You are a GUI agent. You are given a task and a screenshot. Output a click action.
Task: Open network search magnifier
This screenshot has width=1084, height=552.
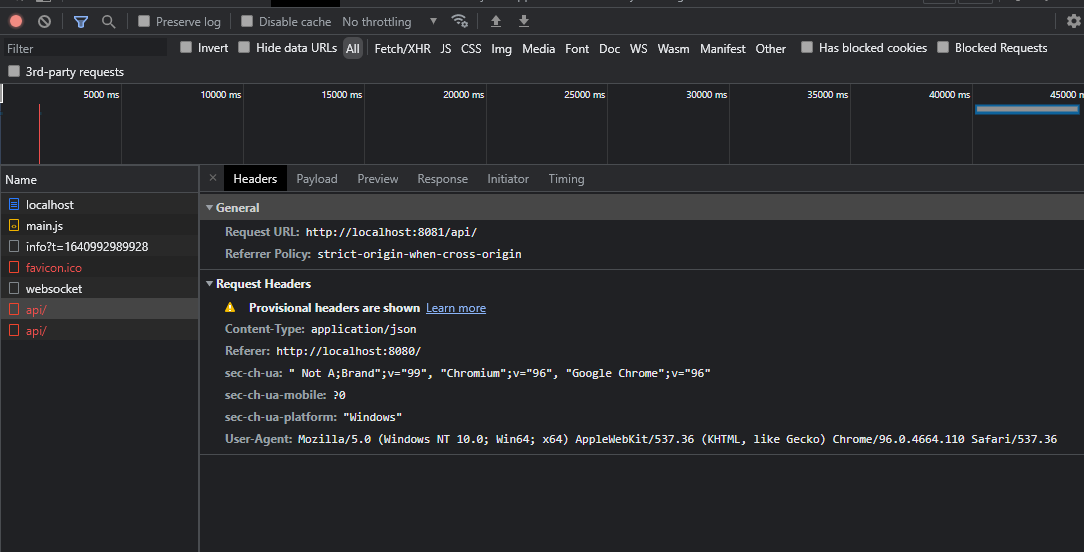109,21
